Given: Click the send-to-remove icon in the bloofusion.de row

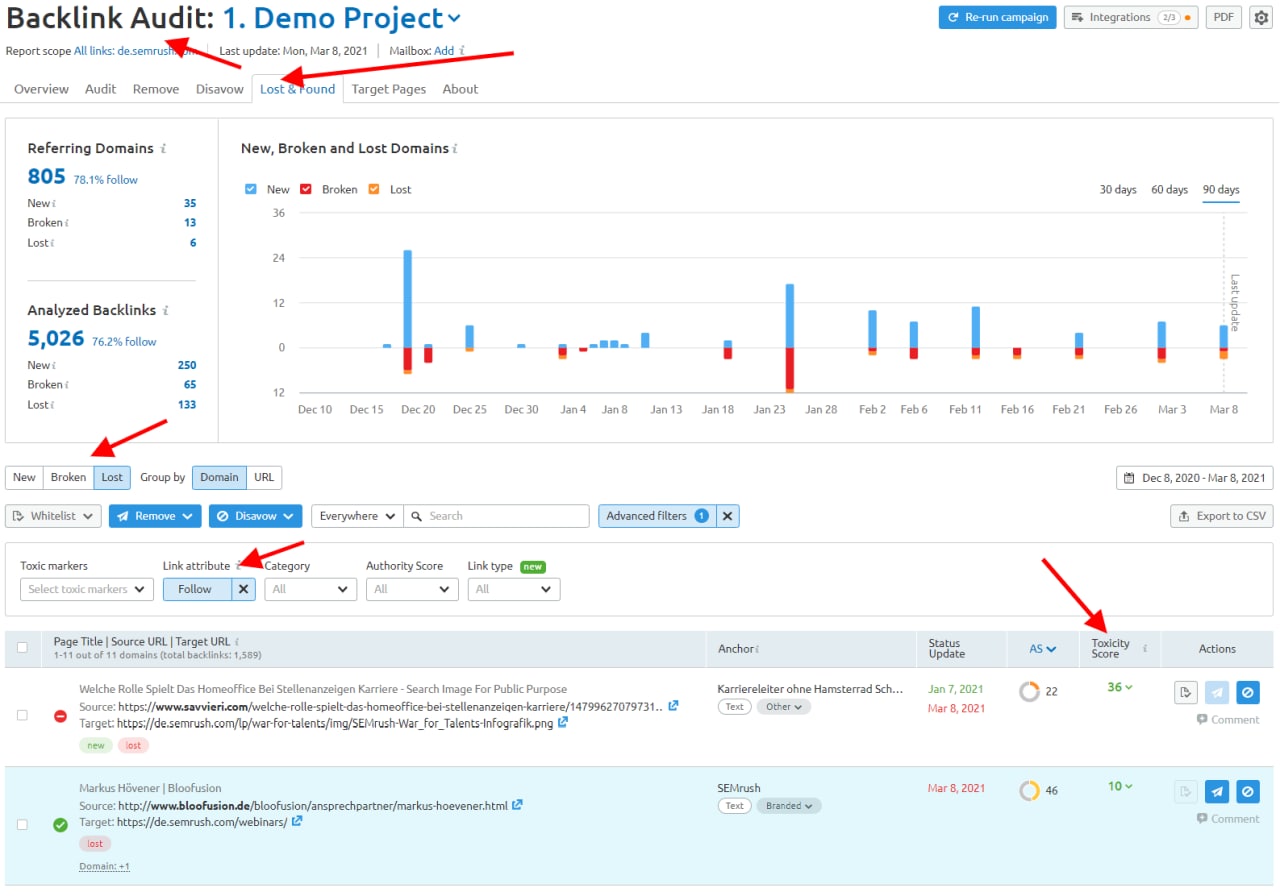Looking at the screenshot, I should click(x=1216, y=792).
